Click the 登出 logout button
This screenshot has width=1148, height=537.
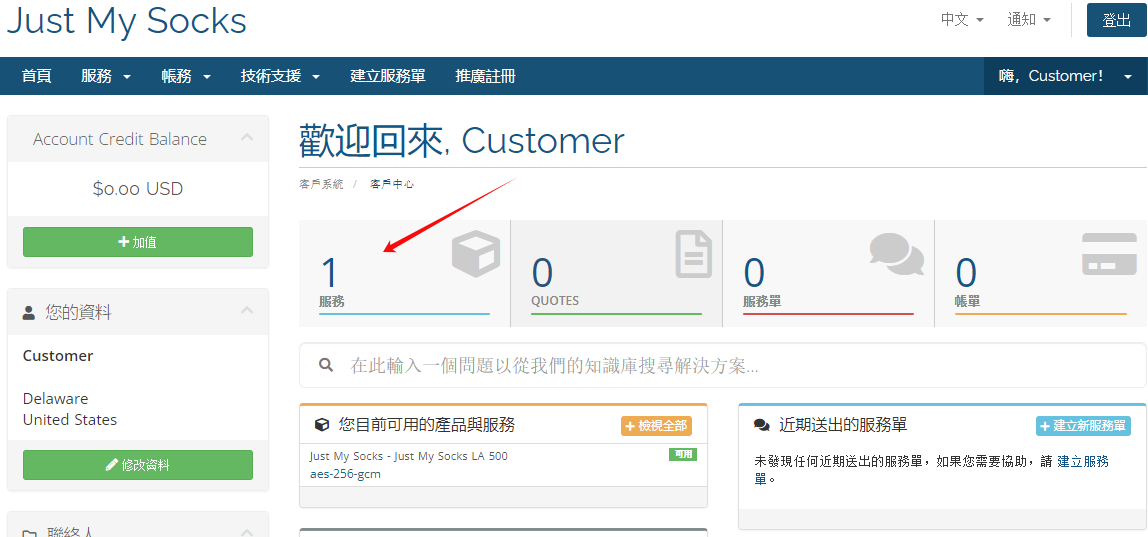tap(1116, 20)
